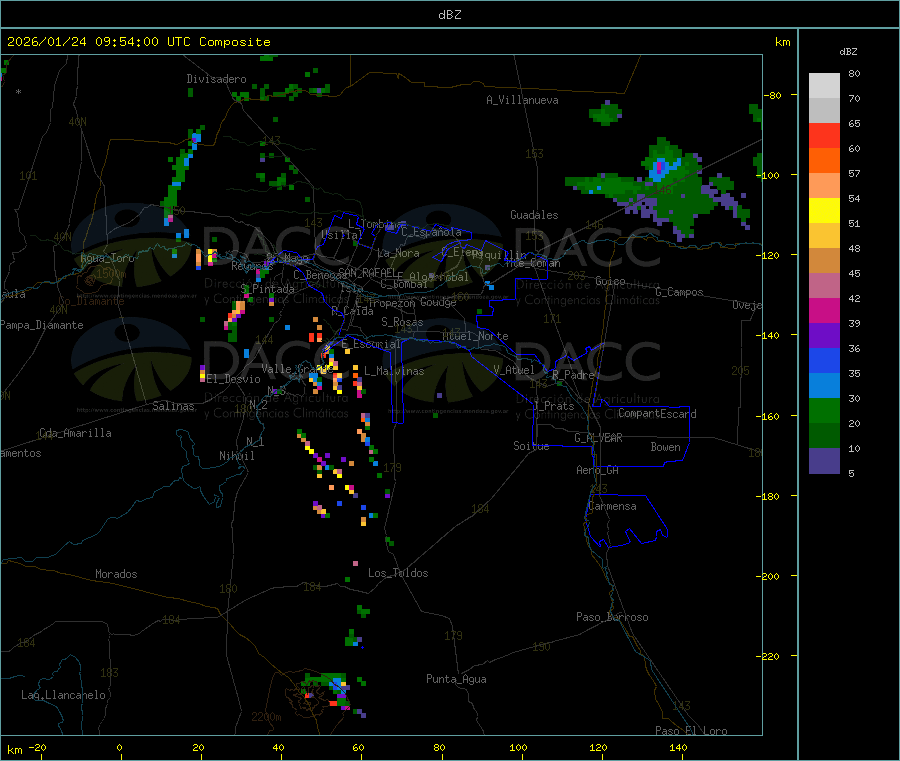Click the 100 km bottom axis label
The image size is (900, 761).
coord(518,747)
